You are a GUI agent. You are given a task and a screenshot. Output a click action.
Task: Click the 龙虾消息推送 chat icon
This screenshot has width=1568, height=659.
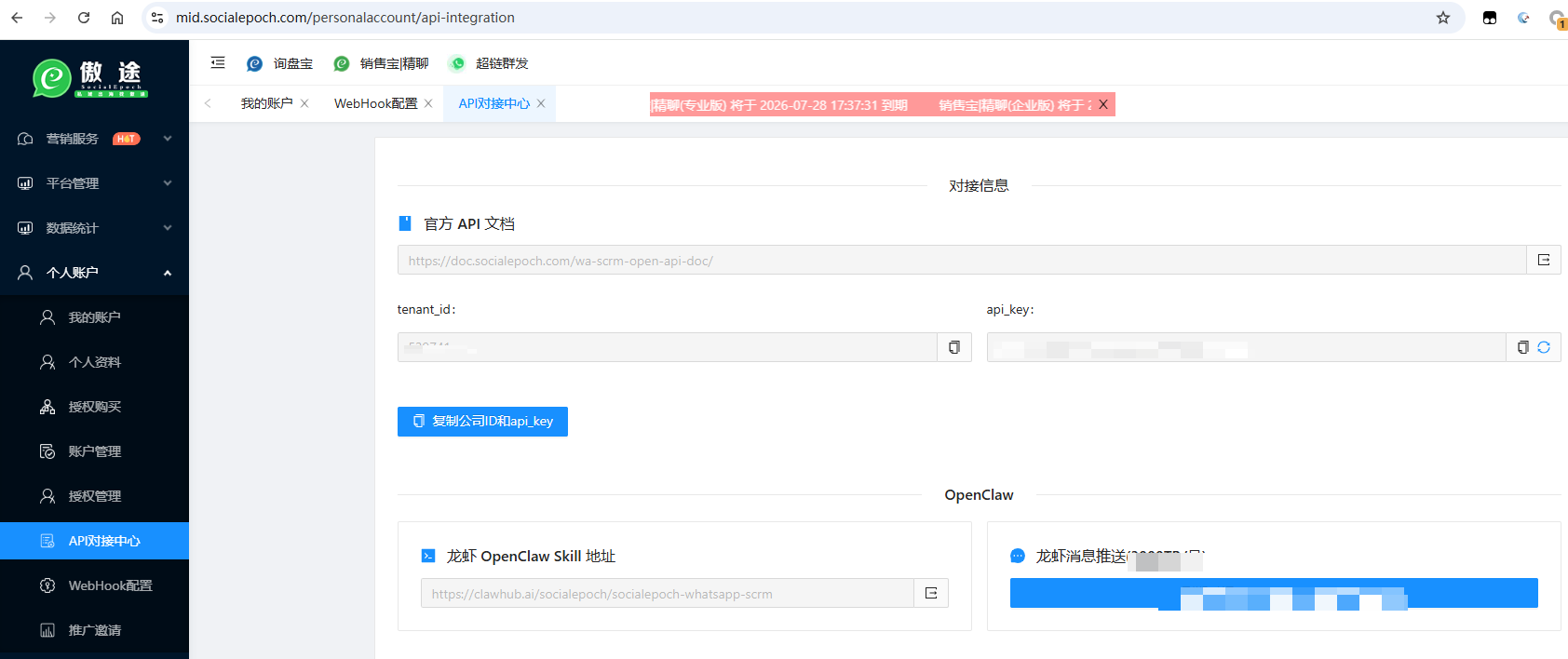coord(1018,556)
